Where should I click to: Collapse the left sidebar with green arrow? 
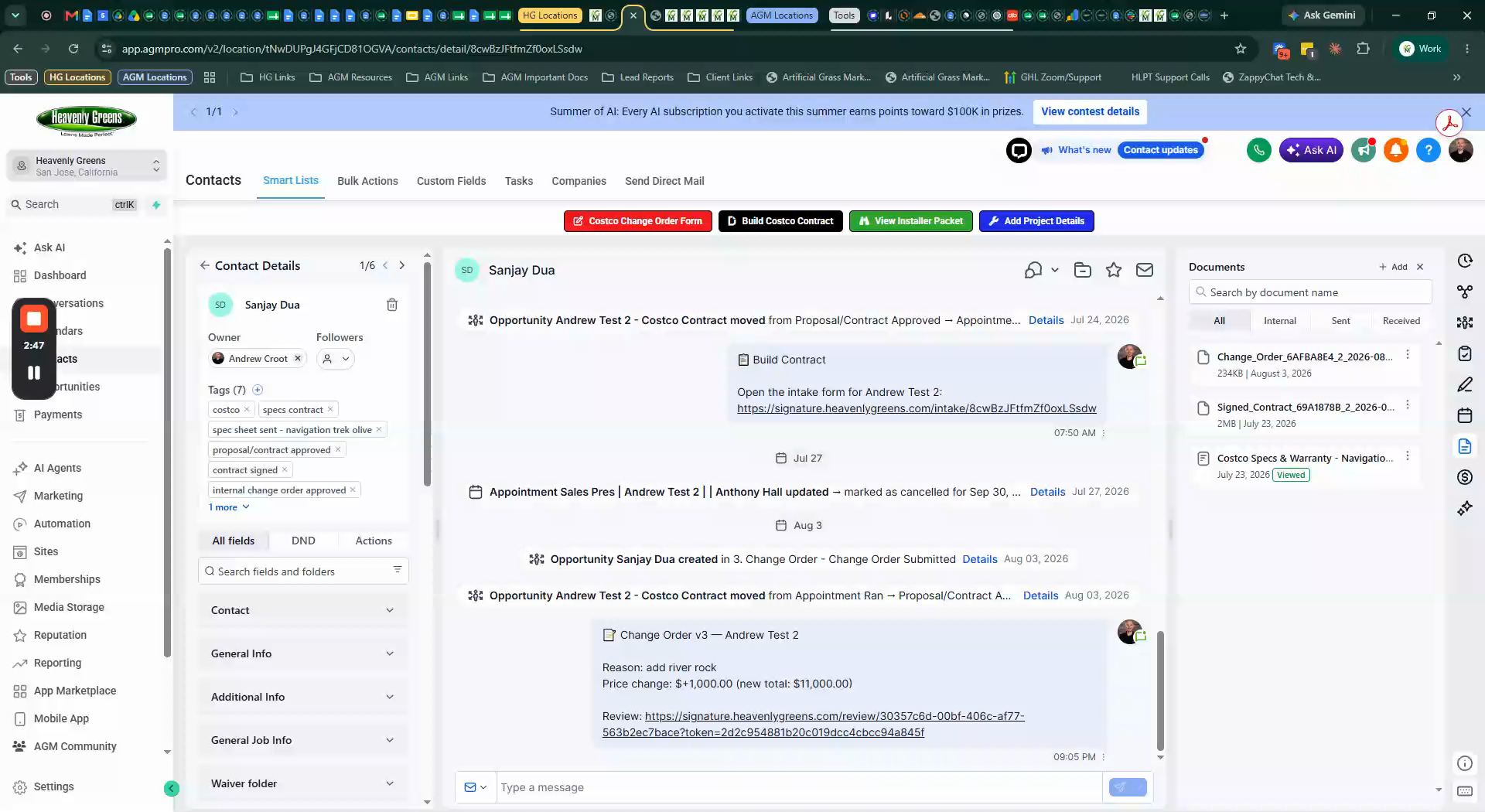pyautogui.click(x=172, y=788)
